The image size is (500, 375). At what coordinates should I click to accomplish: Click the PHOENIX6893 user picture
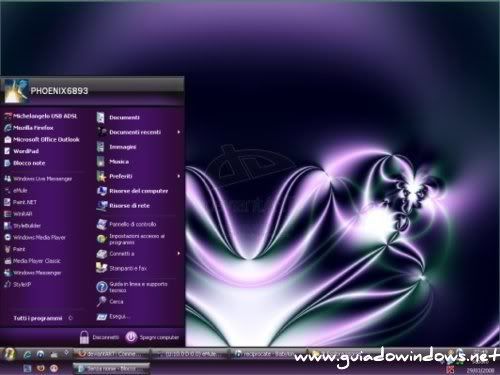[16, 90]
